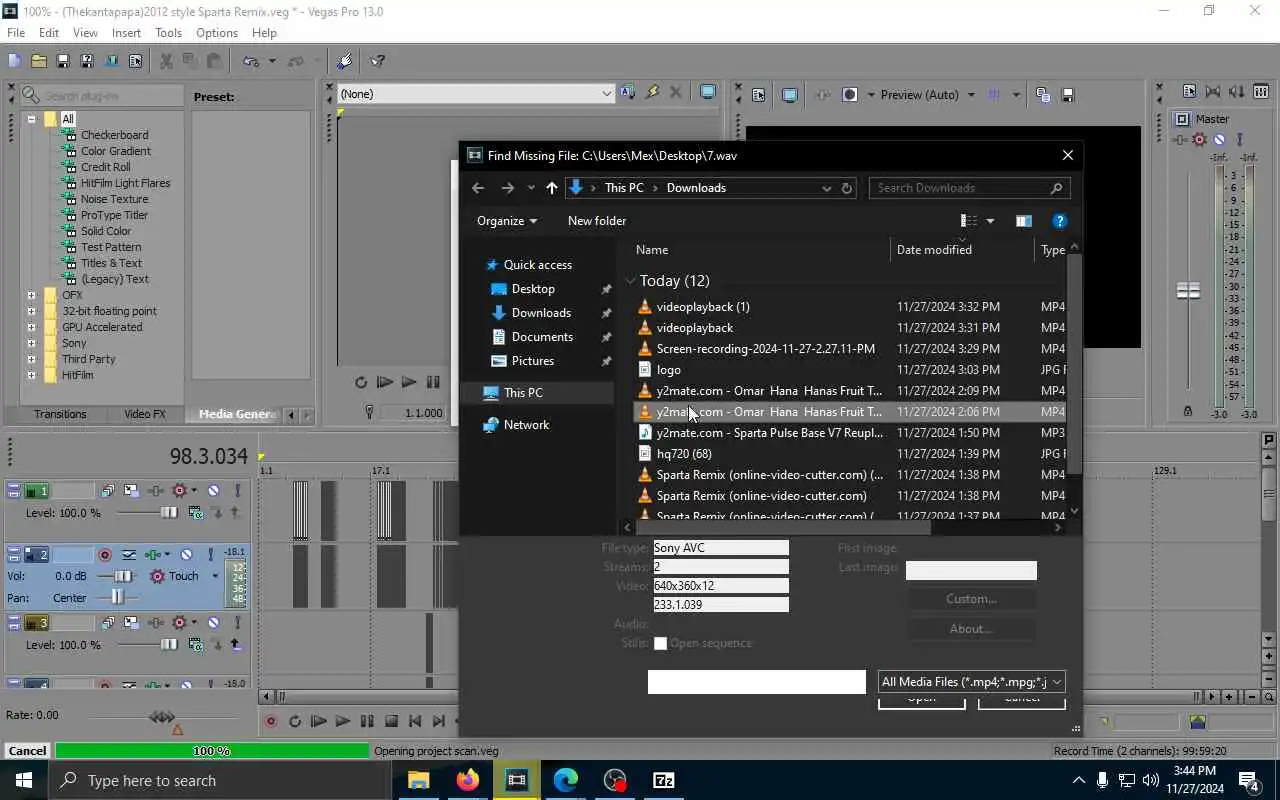Click the preview pane icon in file dialog
The height and width of the screenshot is (800, 1280).
pos(1023,221)
